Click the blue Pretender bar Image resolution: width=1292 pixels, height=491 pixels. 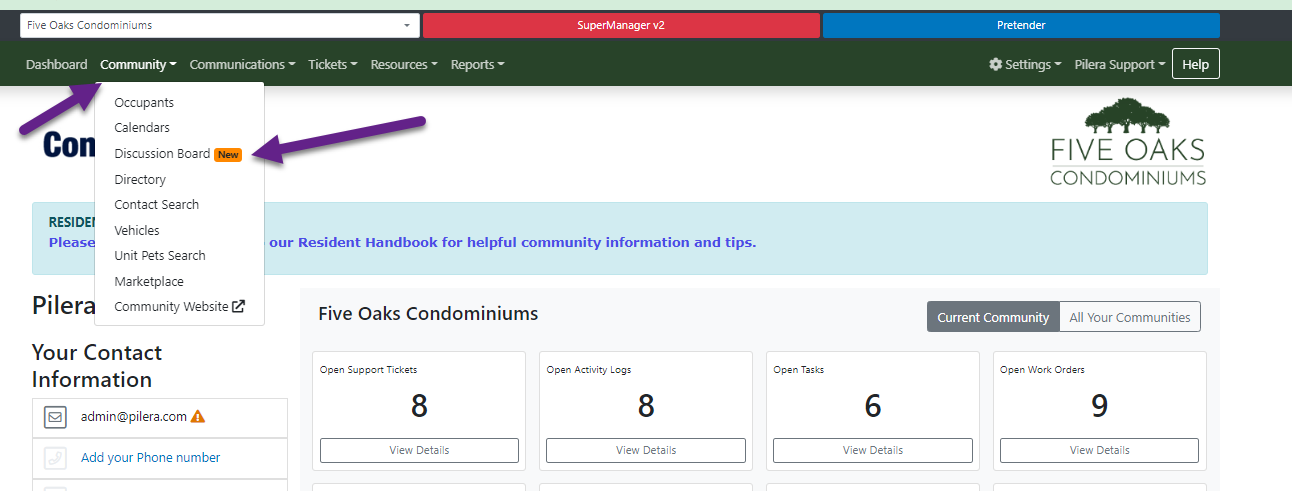click(x=1020, y=25)
